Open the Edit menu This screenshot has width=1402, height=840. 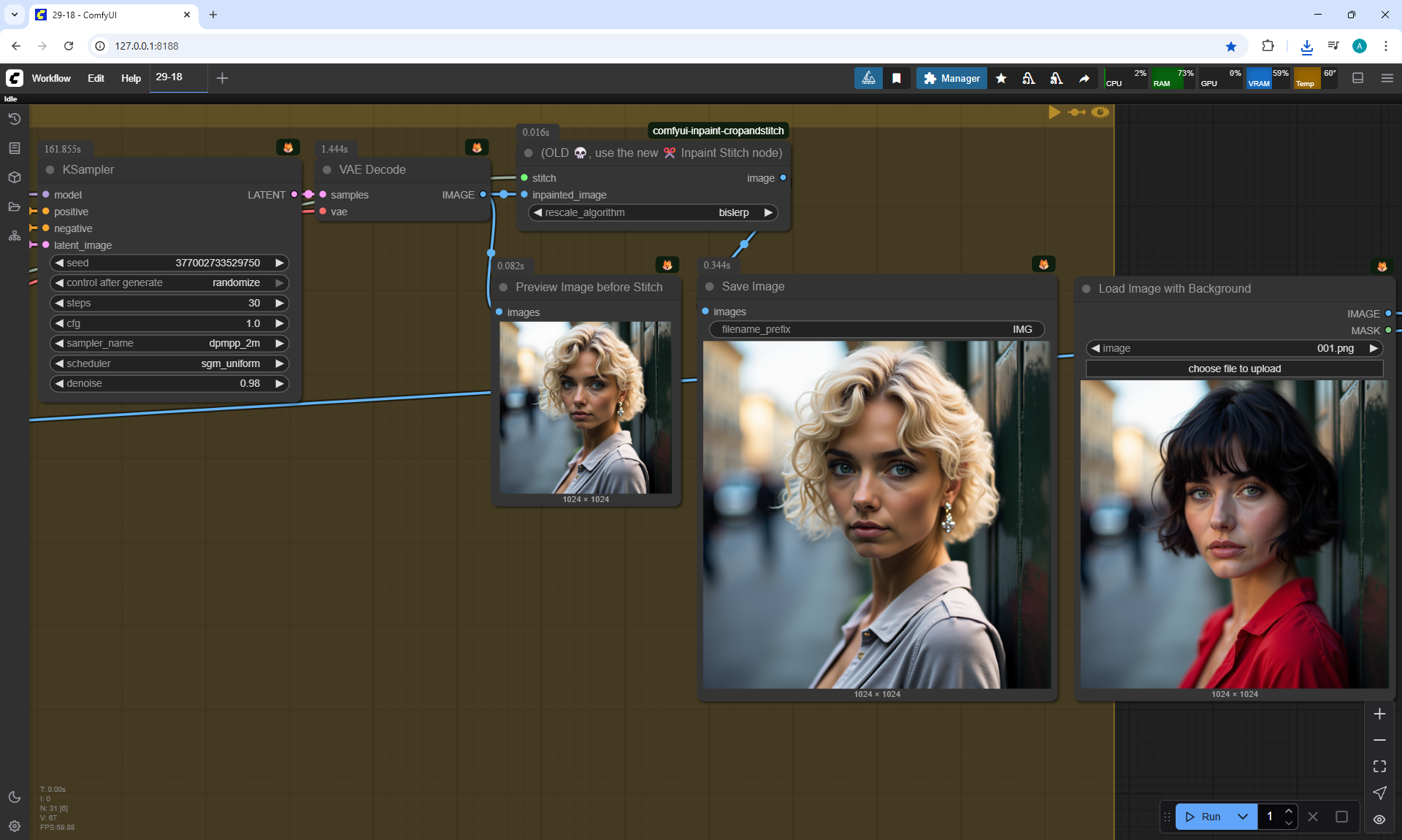[x=96, y=78]
